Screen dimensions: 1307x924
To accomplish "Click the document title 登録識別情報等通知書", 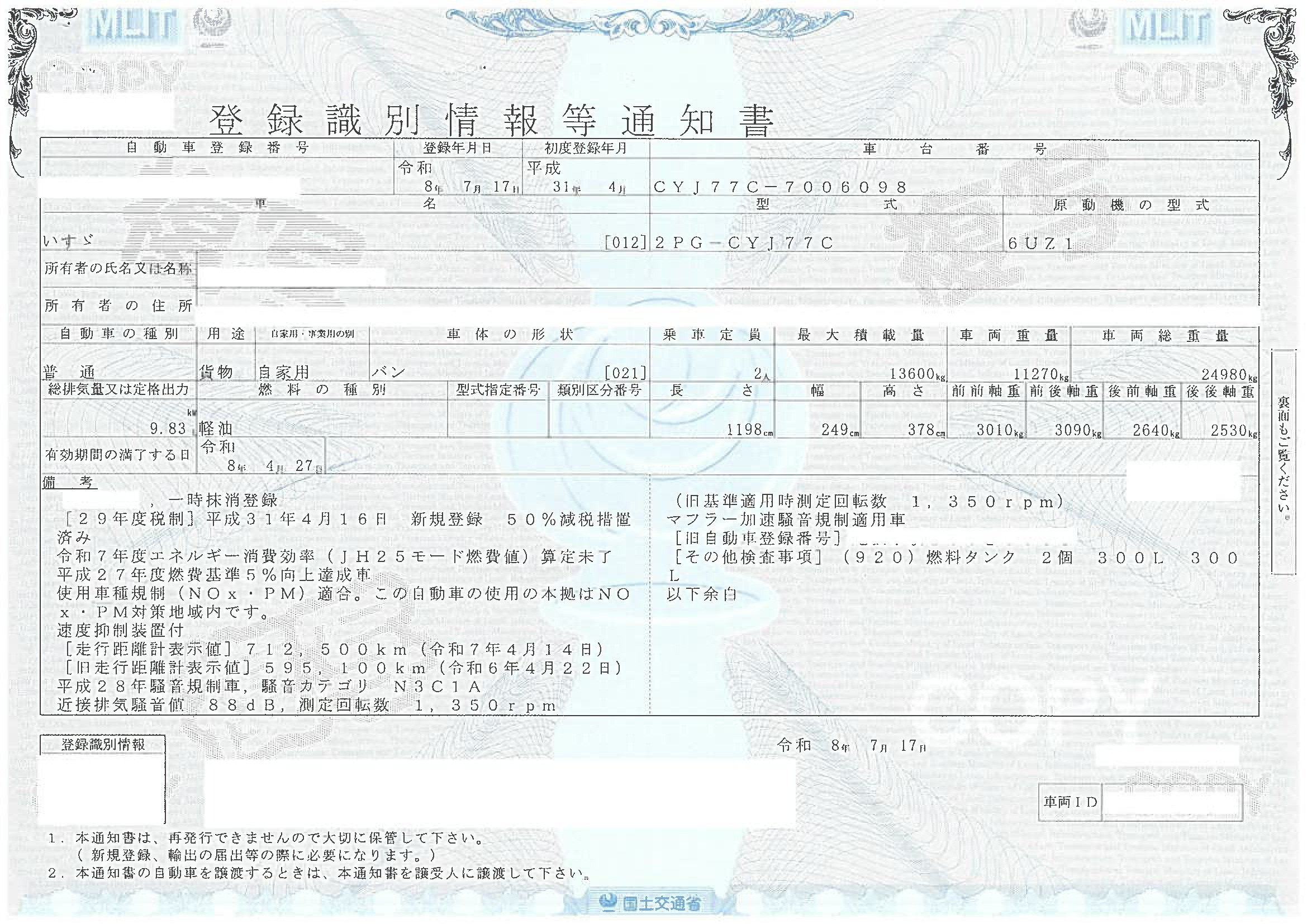I will pos(492,121).
